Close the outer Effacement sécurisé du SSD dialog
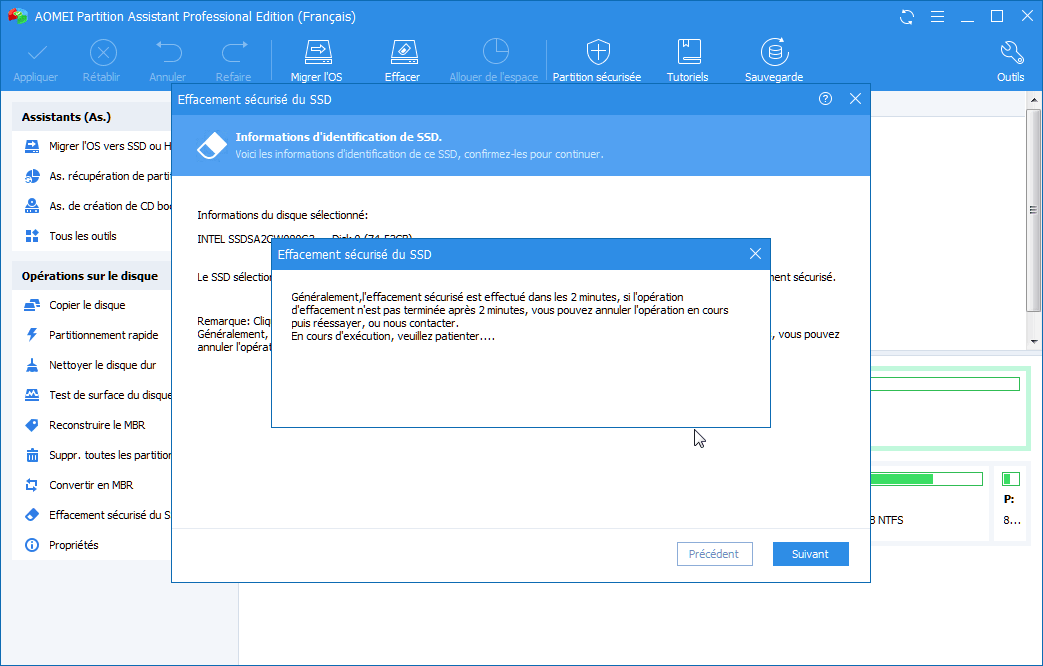1043x666 pixels. click(855, 99)
